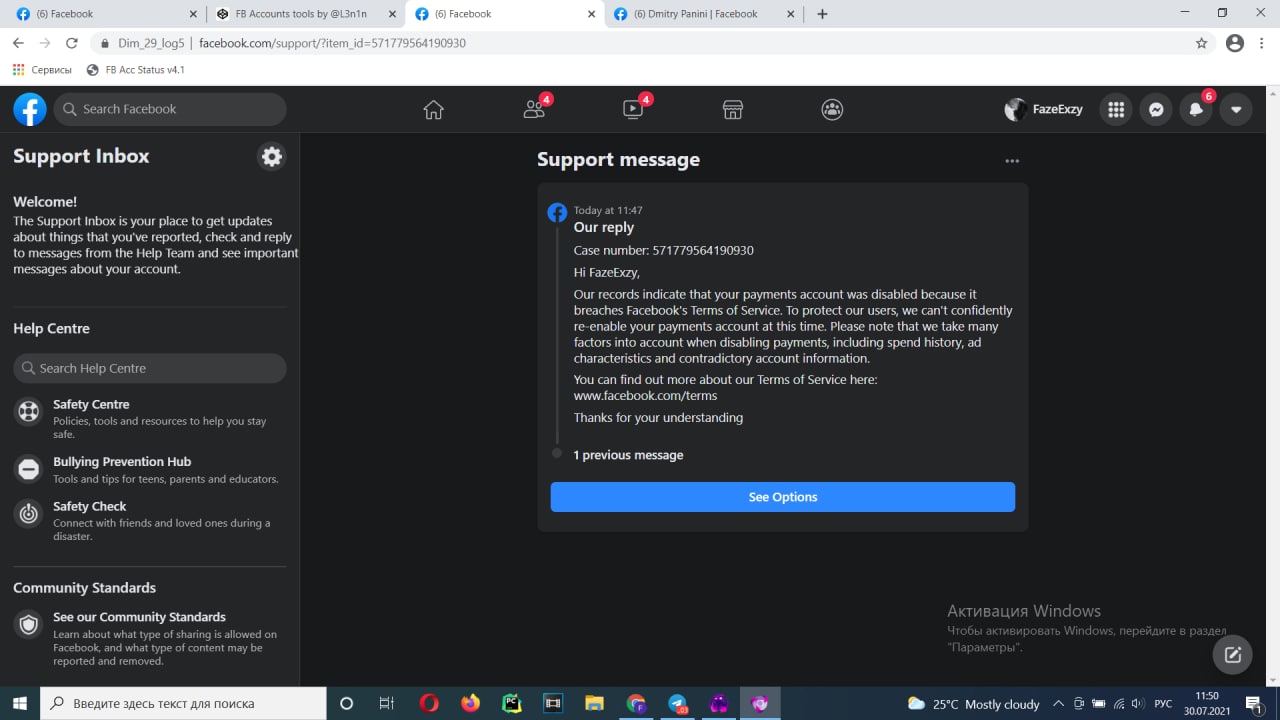Open PyCharm from the taskbar
Image resolution: width=1280 pixels, height=720 pixels.
pyautogui.click(x=512, y=703)
